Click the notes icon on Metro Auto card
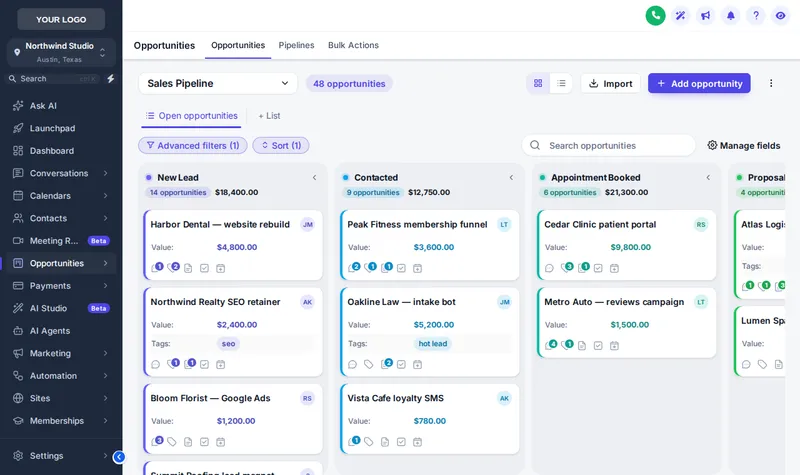Viewport: 800px width, 475px height. pos(582,345)
